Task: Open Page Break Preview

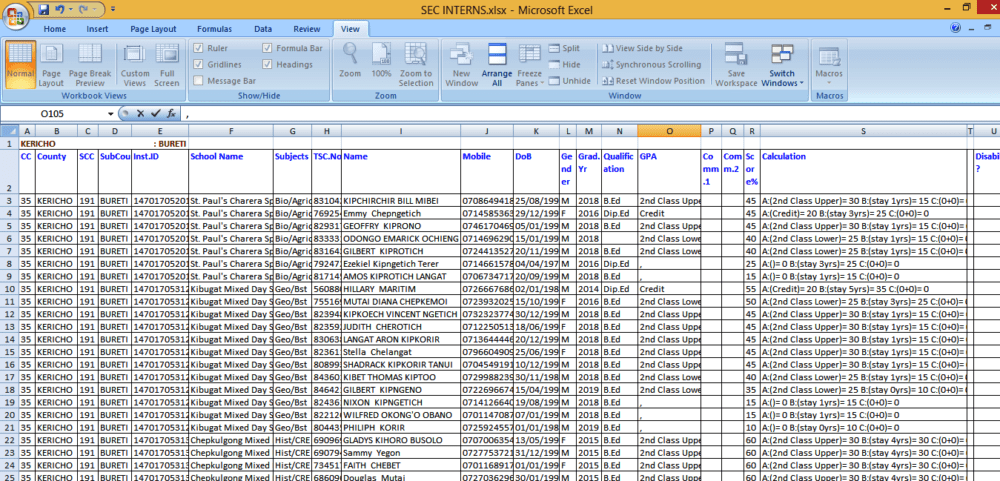Action: click(x=90, y=64)
